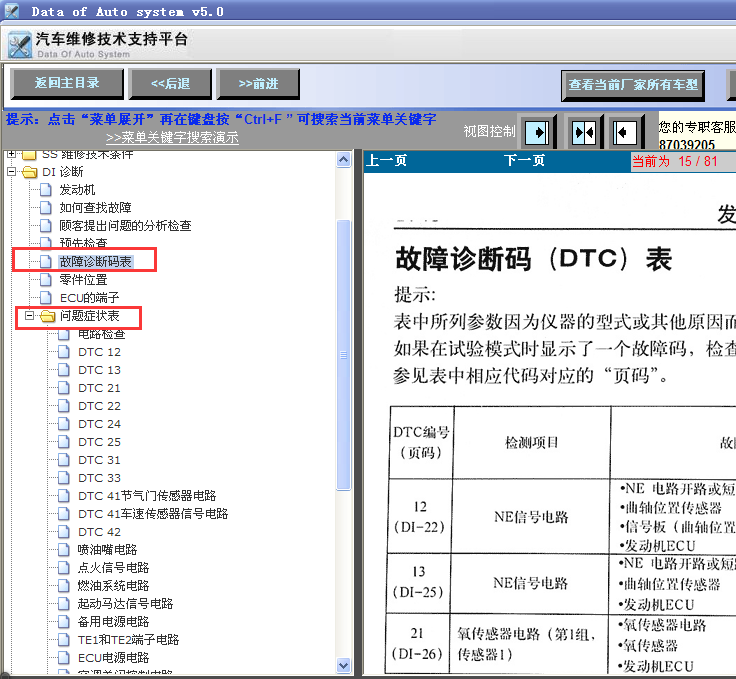Click document icon beside DTC 22
Screen dimensions: 736x679
(x=64, y=406)
